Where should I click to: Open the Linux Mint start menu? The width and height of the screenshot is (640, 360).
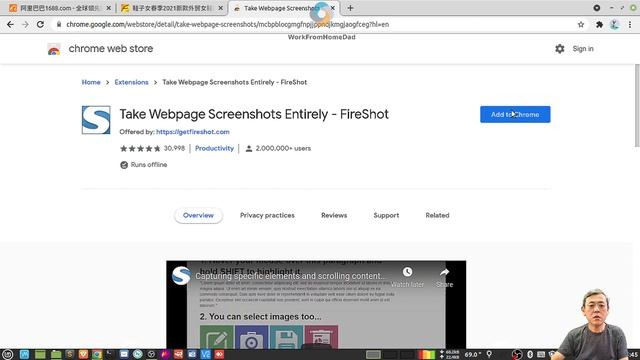(x=7, y=354)
